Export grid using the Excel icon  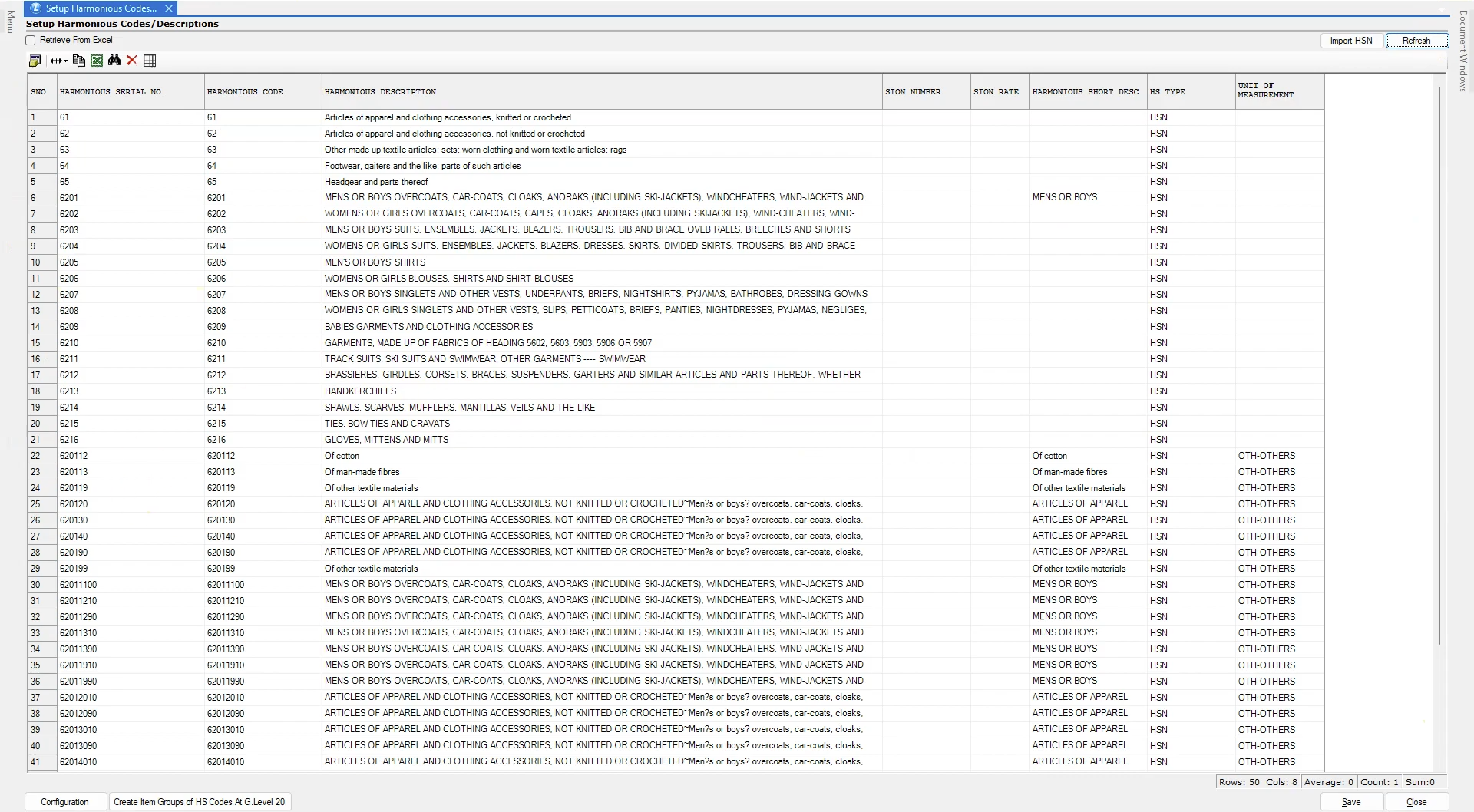pos(97,61)
